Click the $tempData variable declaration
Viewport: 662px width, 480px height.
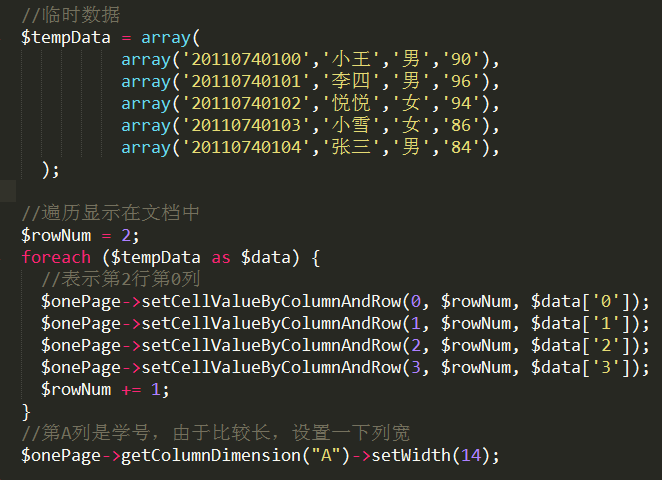[x=66, y=38]
